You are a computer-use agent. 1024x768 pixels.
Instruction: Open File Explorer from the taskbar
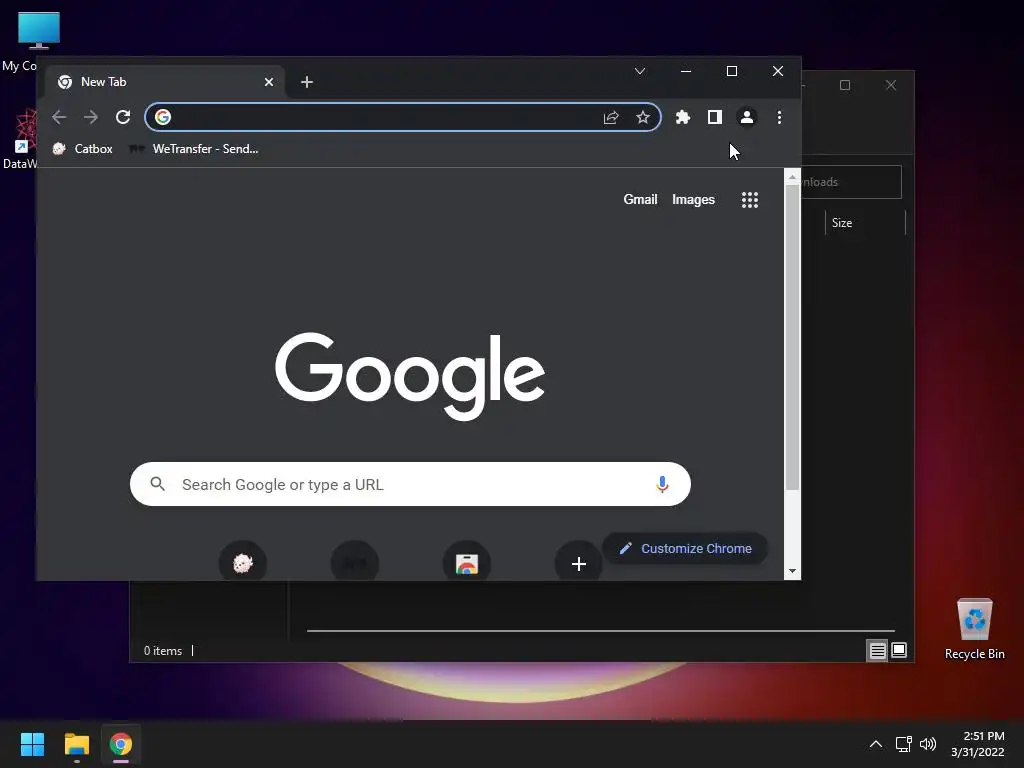click(x=76, y=744)
